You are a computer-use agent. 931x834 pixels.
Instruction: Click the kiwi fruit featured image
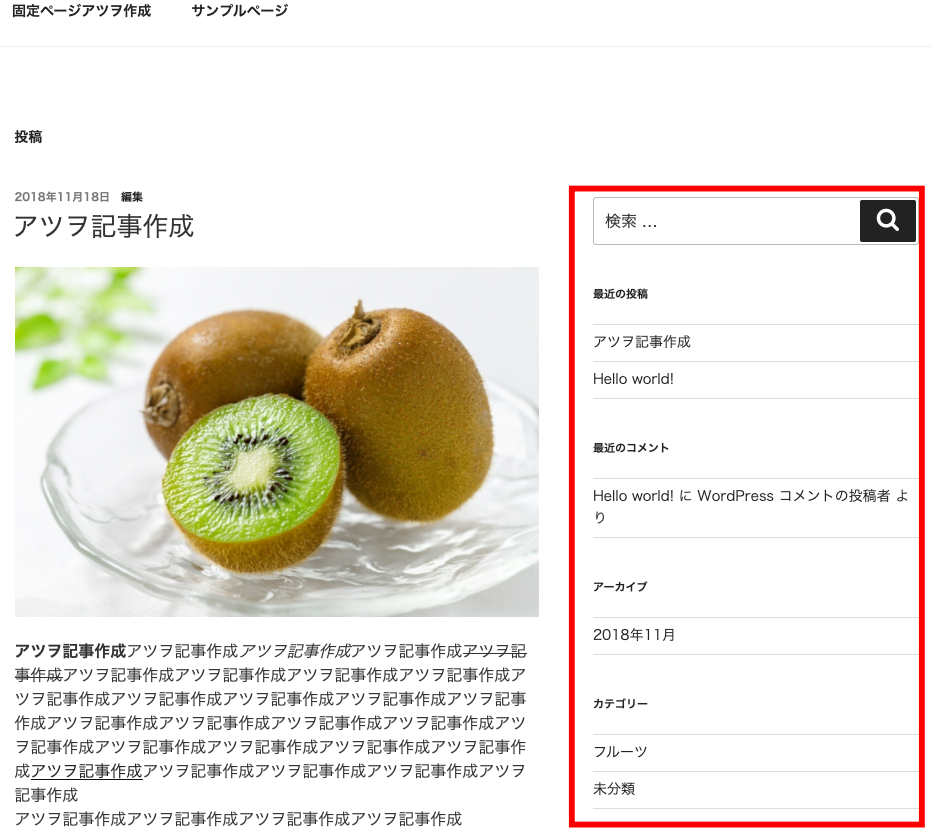pos(277,442)
